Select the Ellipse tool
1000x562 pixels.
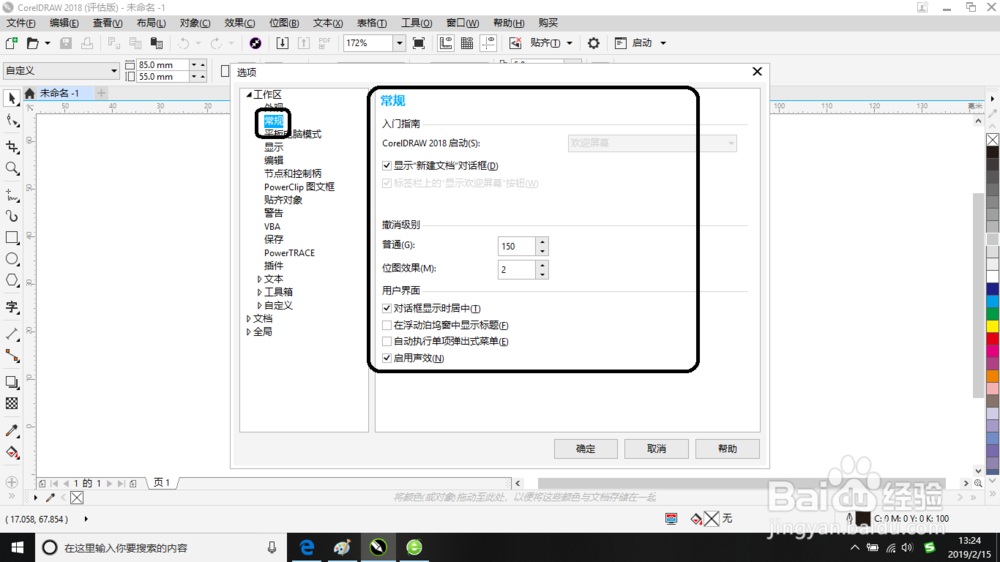click(11, 259)
